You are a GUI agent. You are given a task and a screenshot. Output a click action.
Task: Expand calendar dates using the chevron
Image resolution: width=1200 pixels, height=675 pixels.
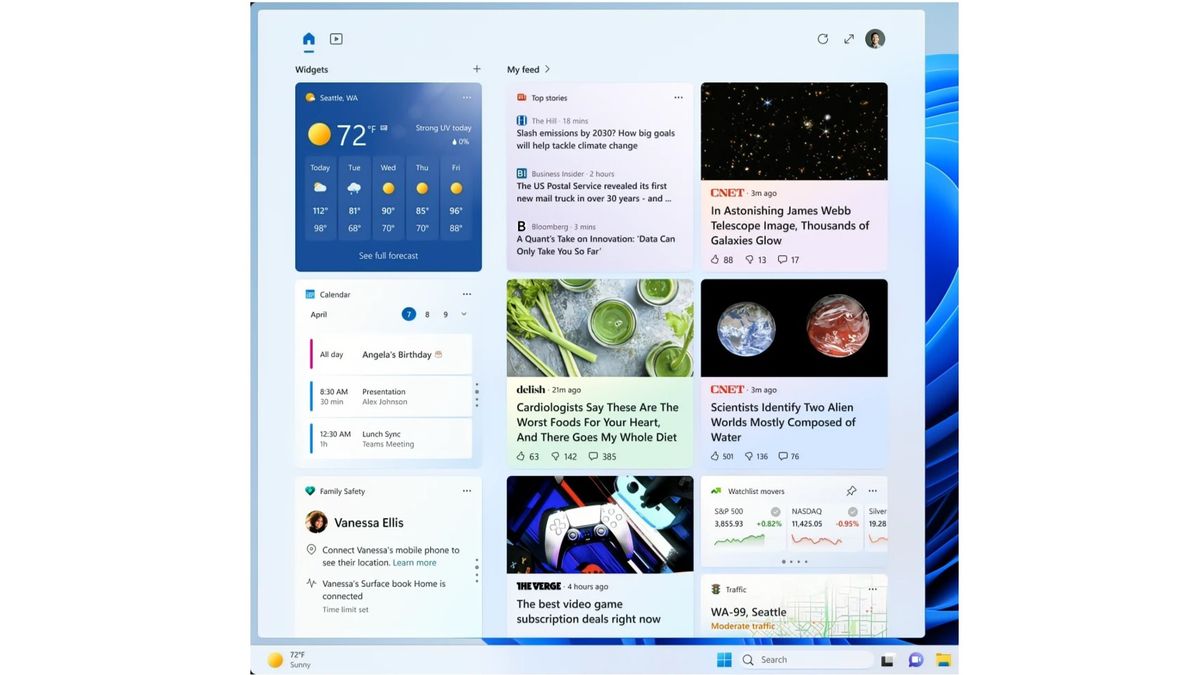[x=463, y=313]
